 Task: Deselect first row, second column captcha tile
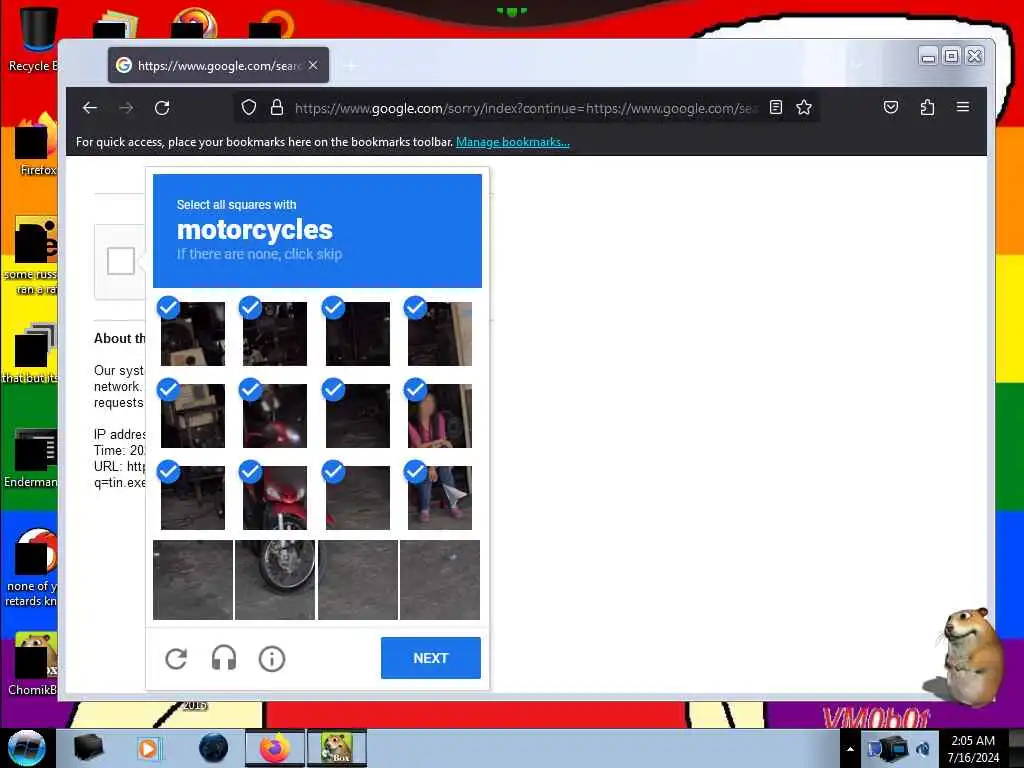275,333
